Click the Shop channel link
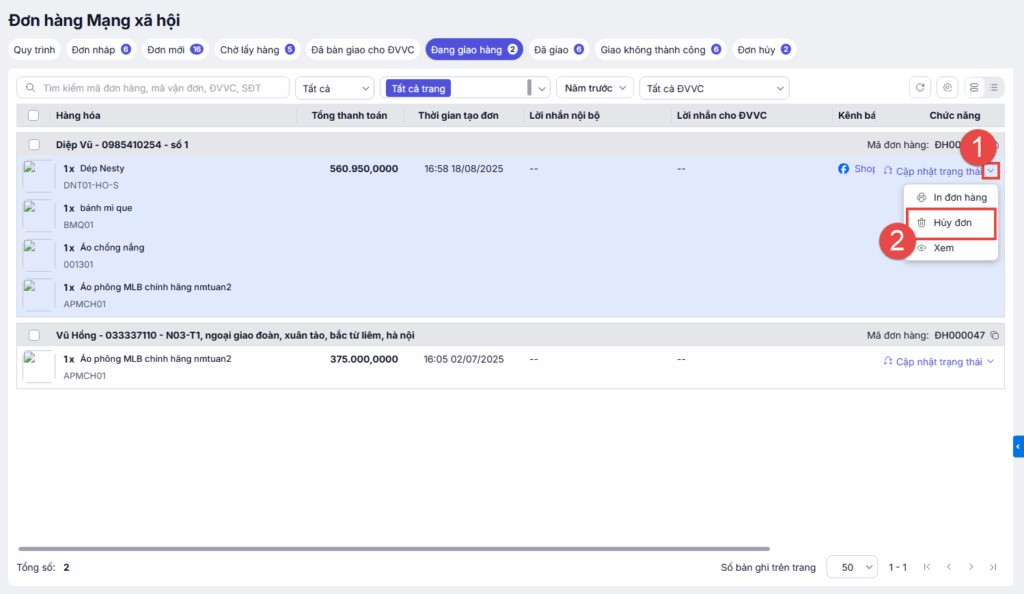 [x=865, y=168]
